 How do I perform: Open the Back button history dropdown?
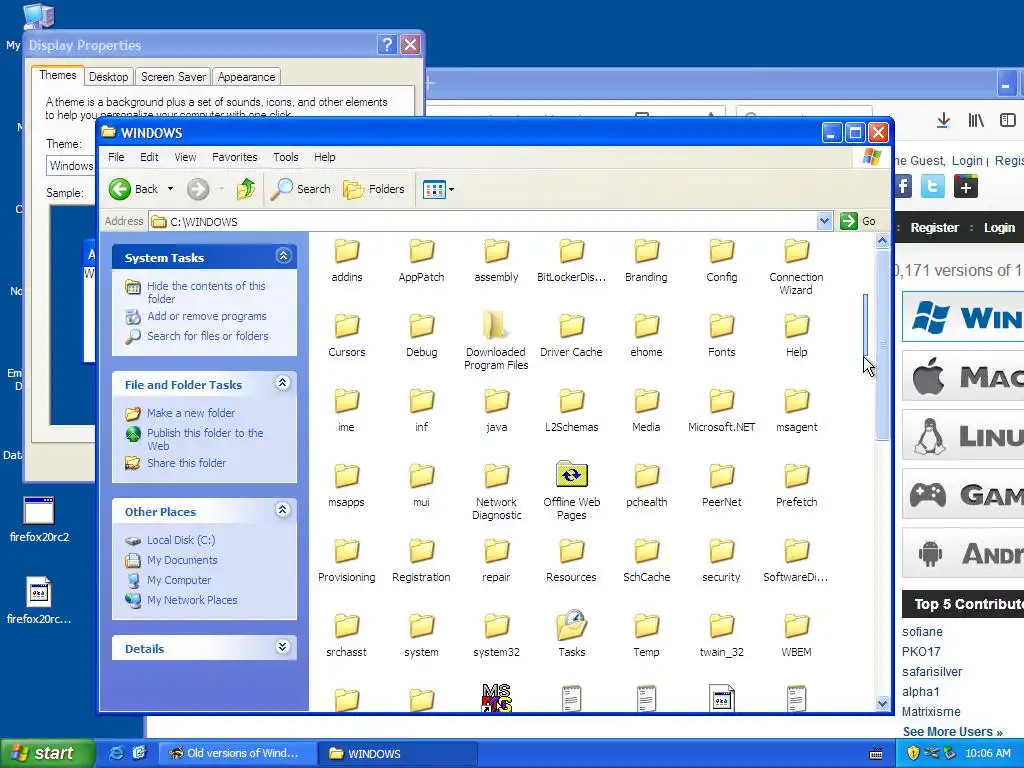170,189
